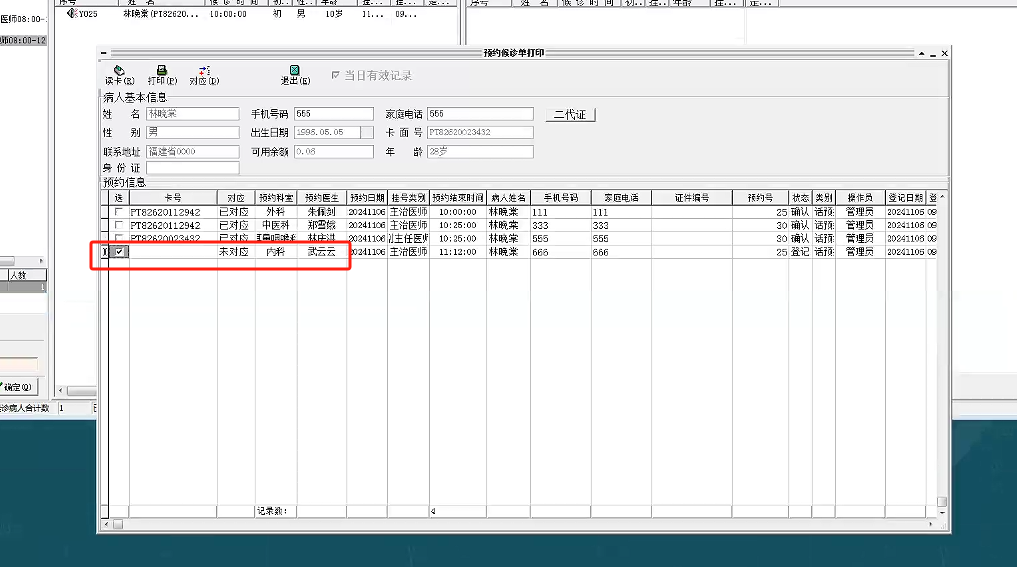This screenshot has width=1017, height=567.
Task: Click the 预约号 column header
Action: [x=760, y=198]
